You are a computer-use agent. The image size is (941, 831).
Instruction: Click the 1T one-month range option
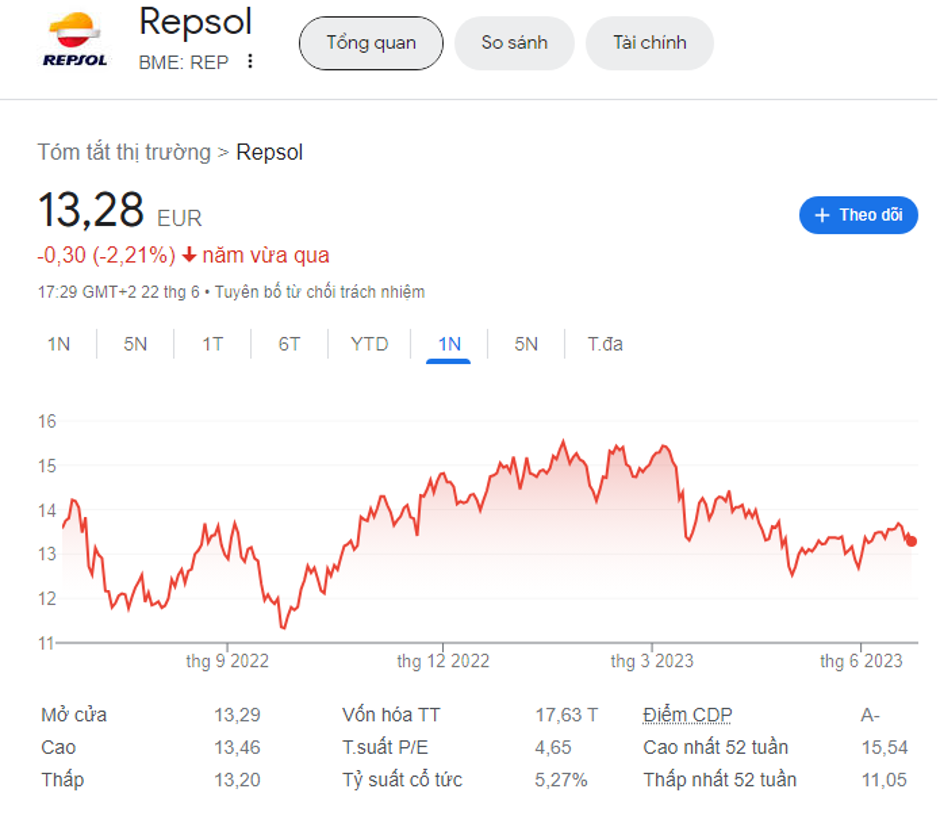(x=212, y=343)
